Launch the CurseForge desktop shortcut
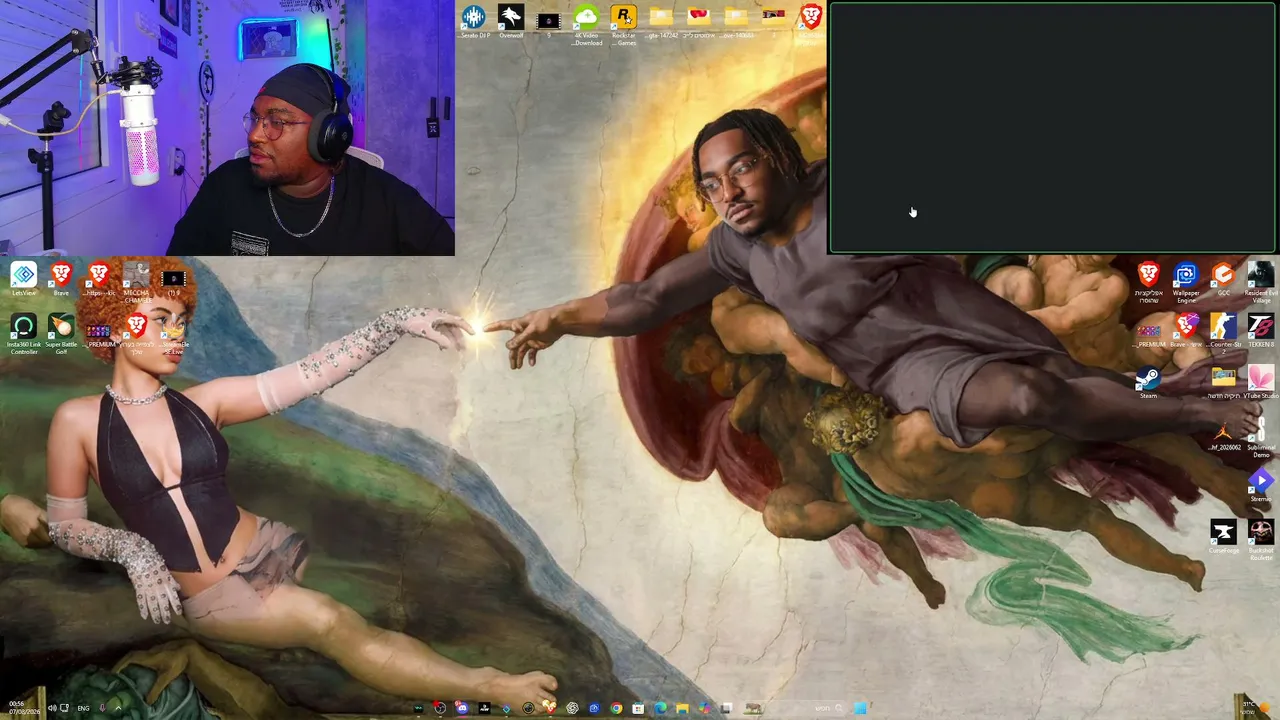The width and height of the screenshot is (1280, 720). (x=1223, y=538)
